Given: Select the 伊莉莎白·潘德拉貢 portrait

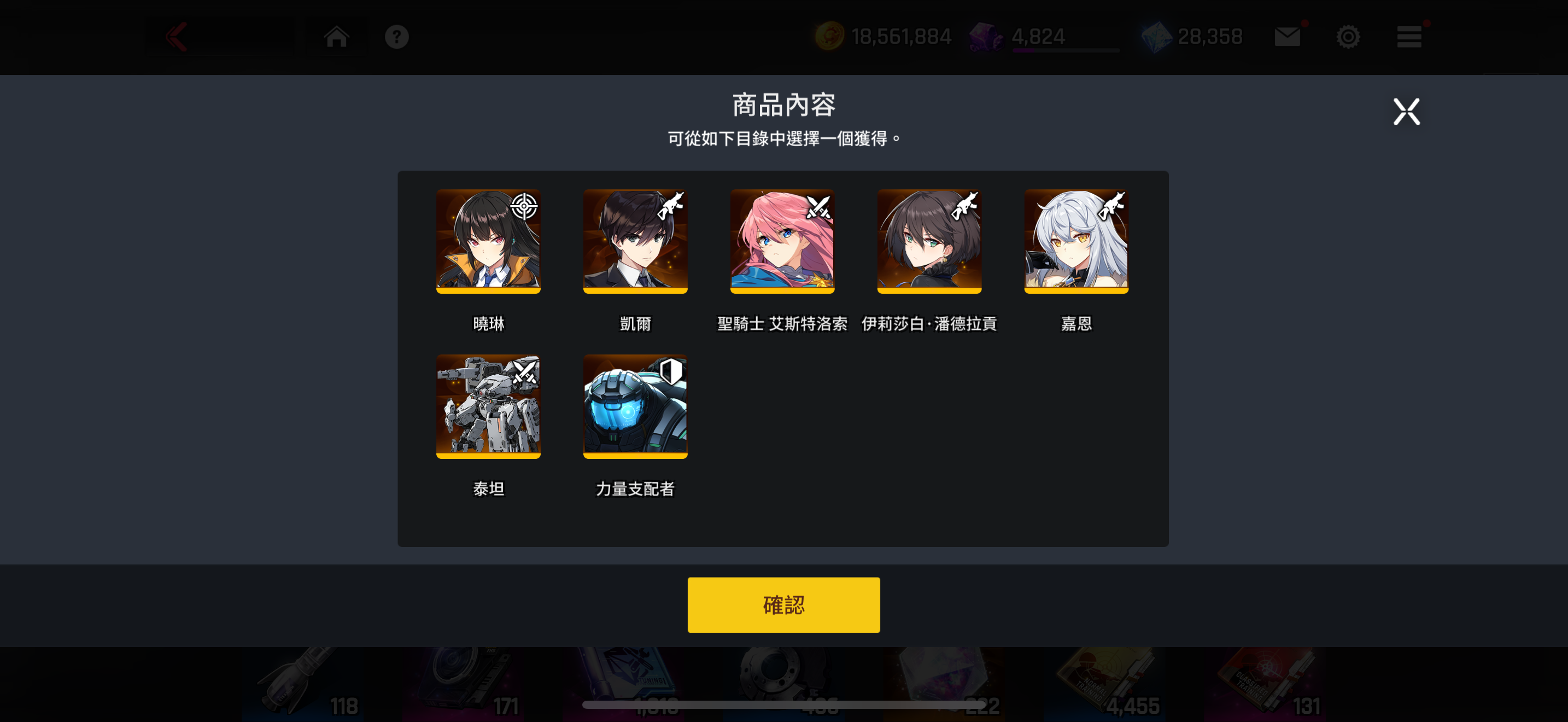Looking at the screenshot, I should [x=929, y=241].
